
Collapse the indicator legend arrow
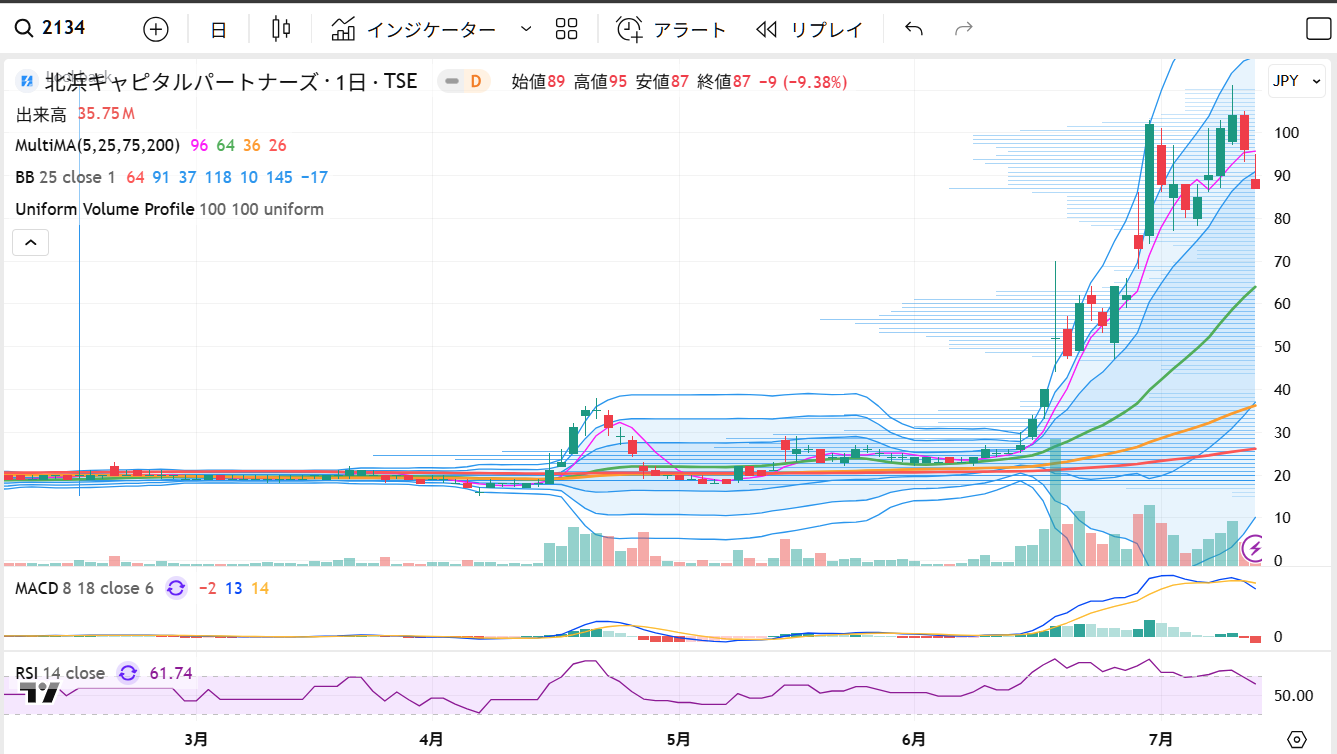point(31,242)
